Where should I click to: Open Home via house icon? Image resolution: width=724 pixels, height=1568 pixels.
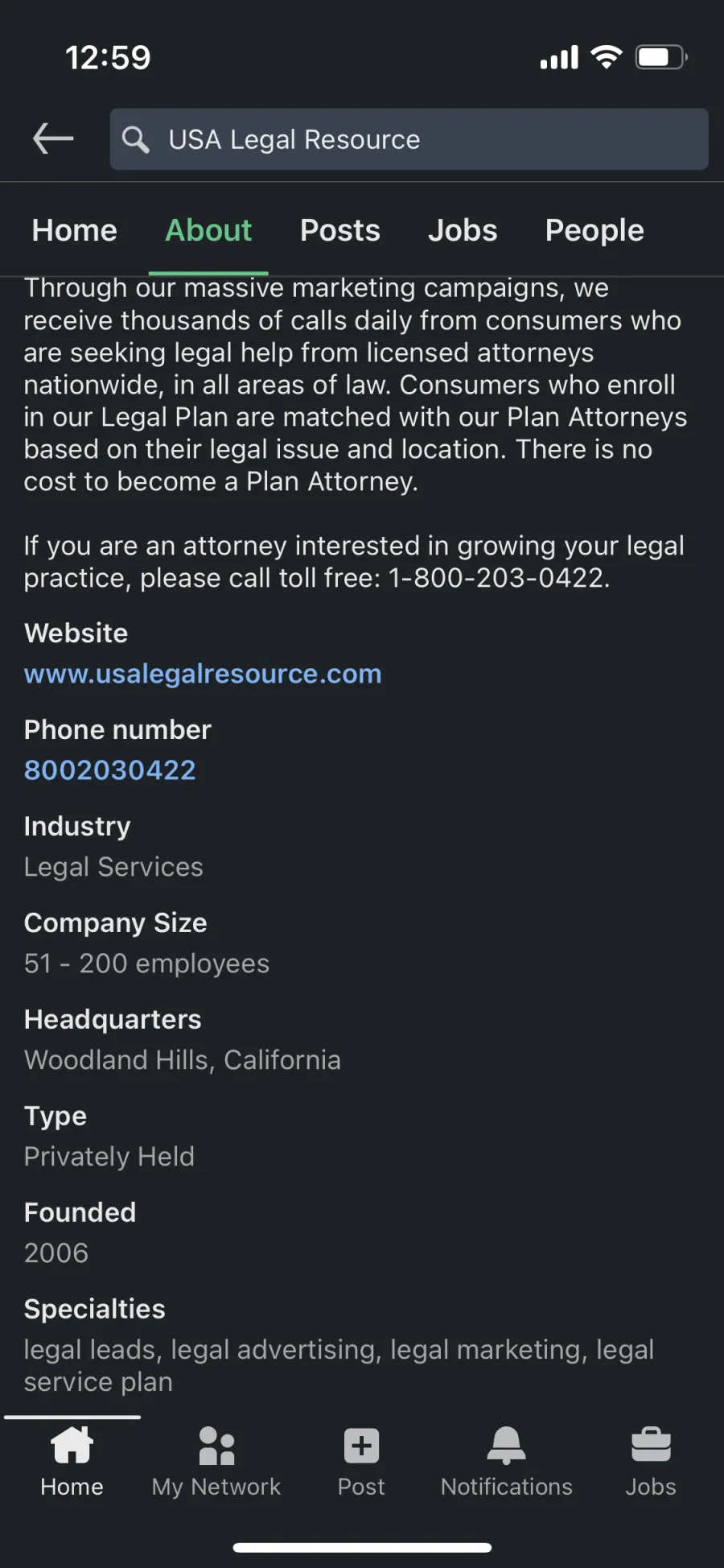(x=72, y=1444)
